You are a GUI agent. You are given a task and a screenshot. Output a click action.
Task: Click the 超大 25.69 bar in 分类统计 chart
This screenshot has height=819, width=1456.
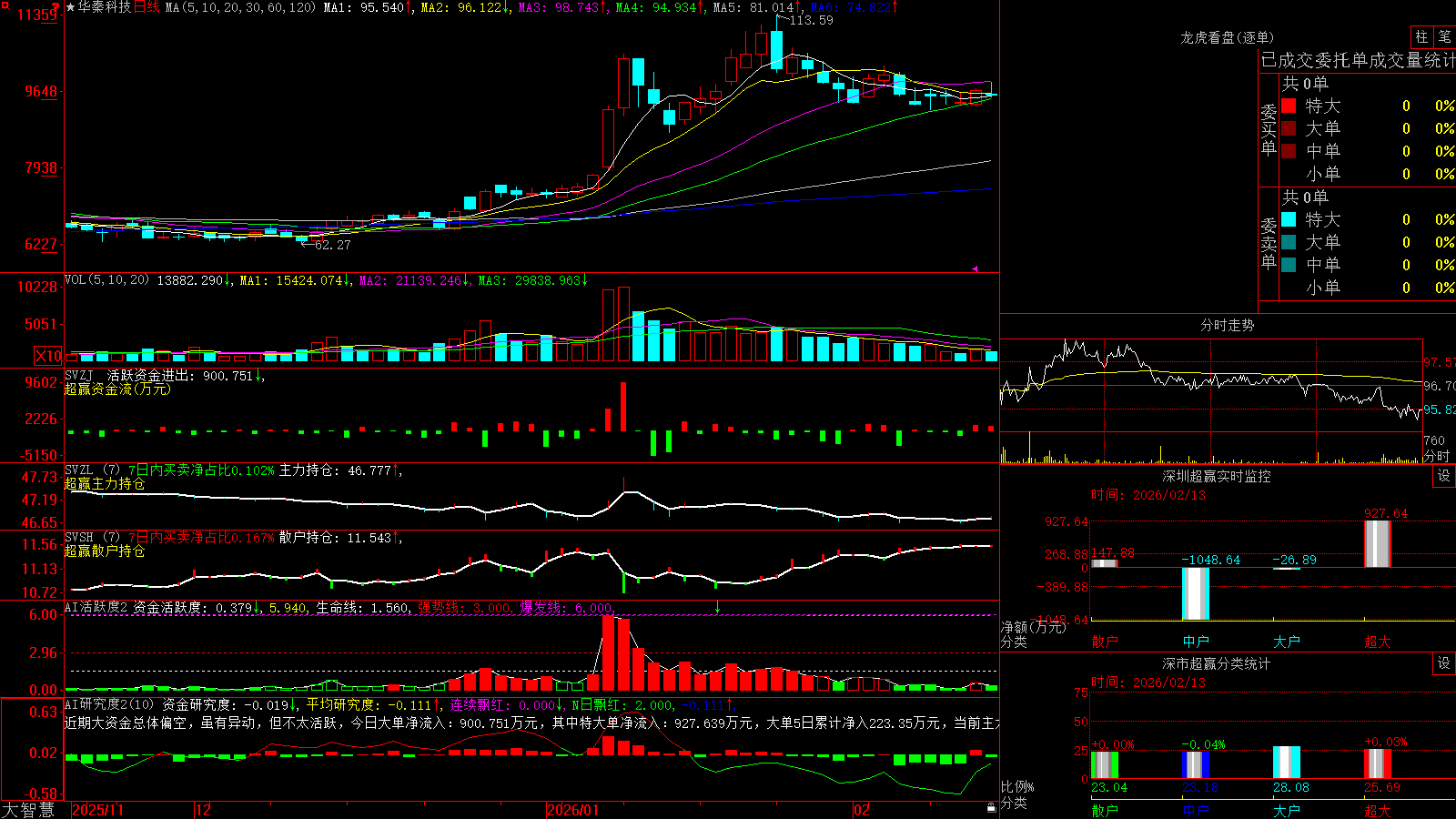click(1378, 764)
